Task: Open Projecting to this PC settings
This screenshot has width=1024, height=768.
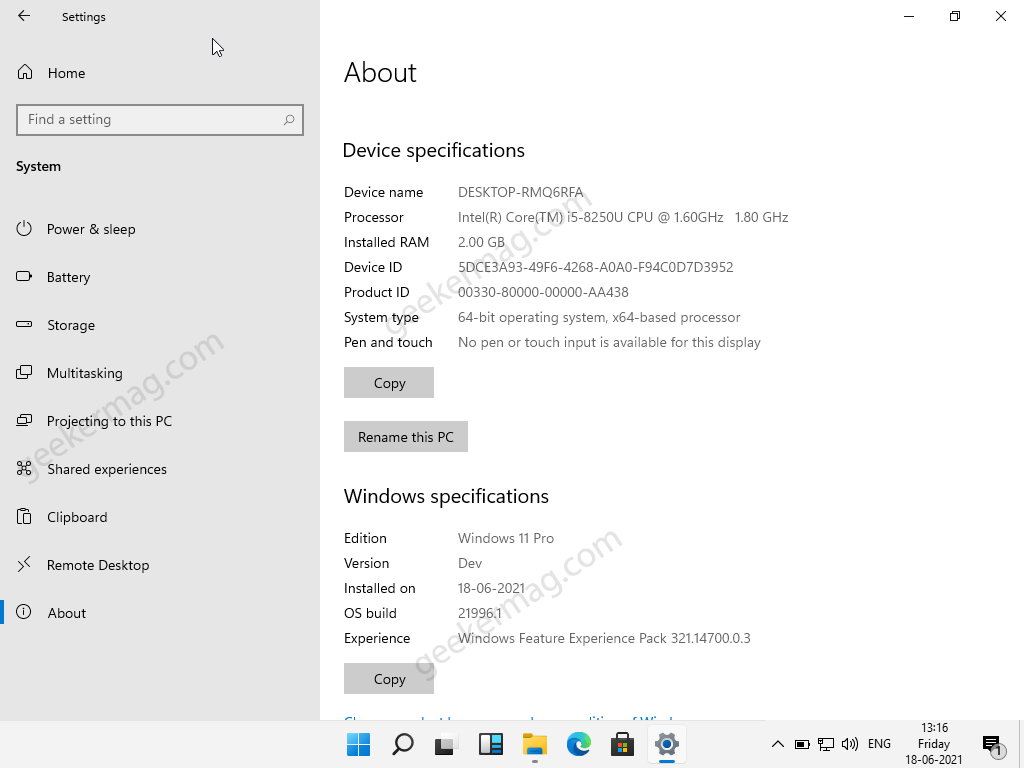Action: point(94,421)
